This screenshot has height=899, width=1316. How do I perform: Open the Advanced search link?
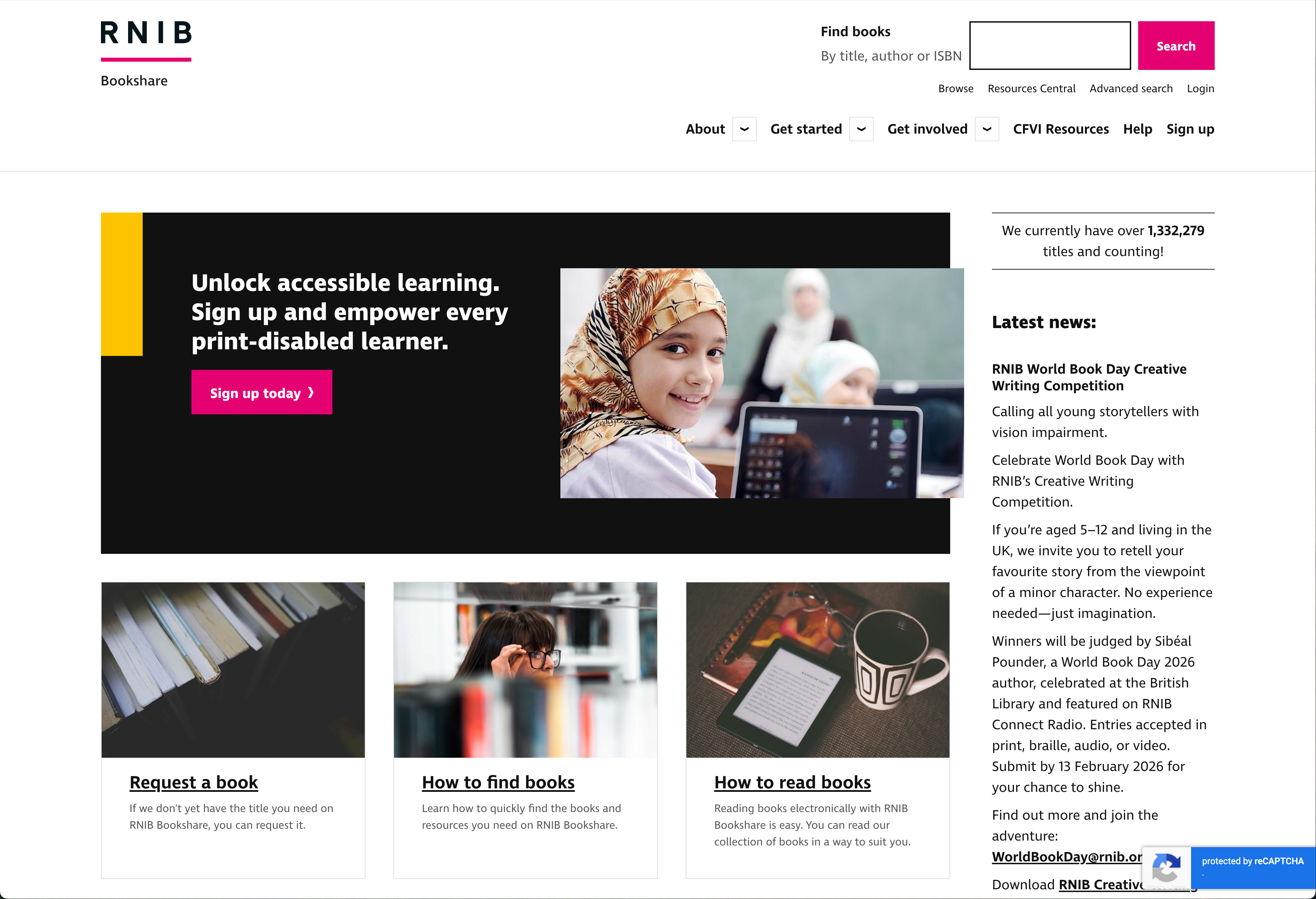[x=1131, y=88]
